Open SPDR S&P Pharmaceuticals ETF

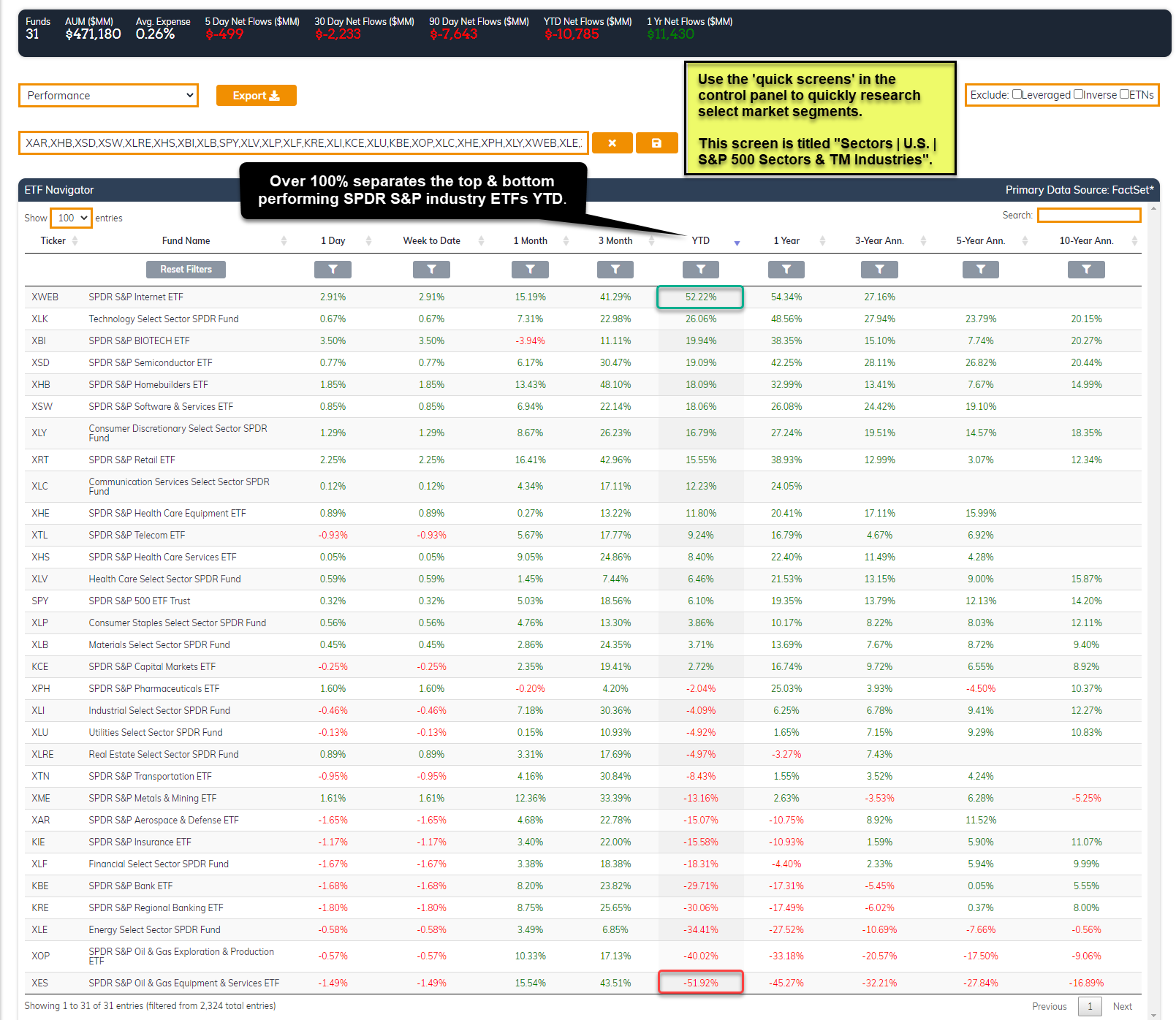[154, 689]
